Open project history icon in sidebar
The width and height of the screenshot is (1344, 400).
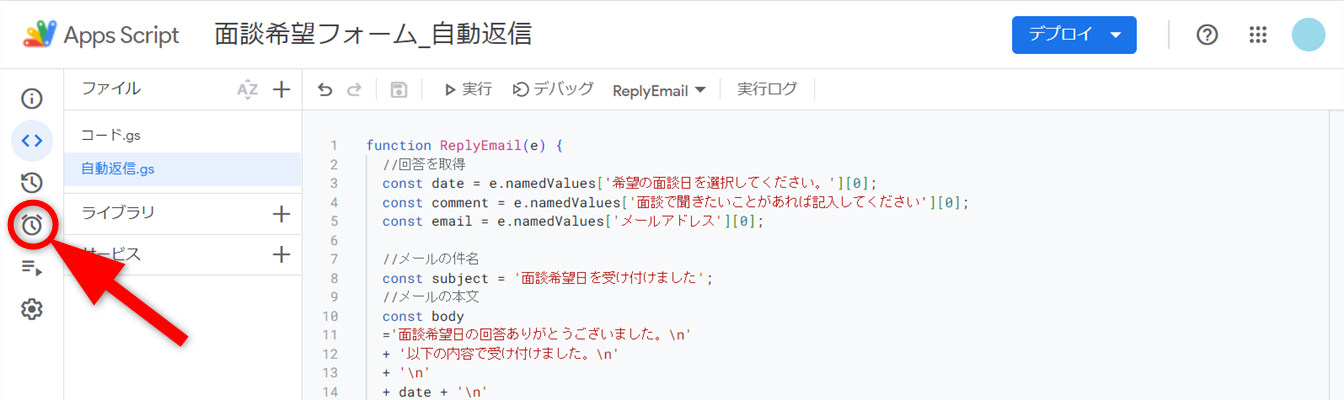point(32,182)
